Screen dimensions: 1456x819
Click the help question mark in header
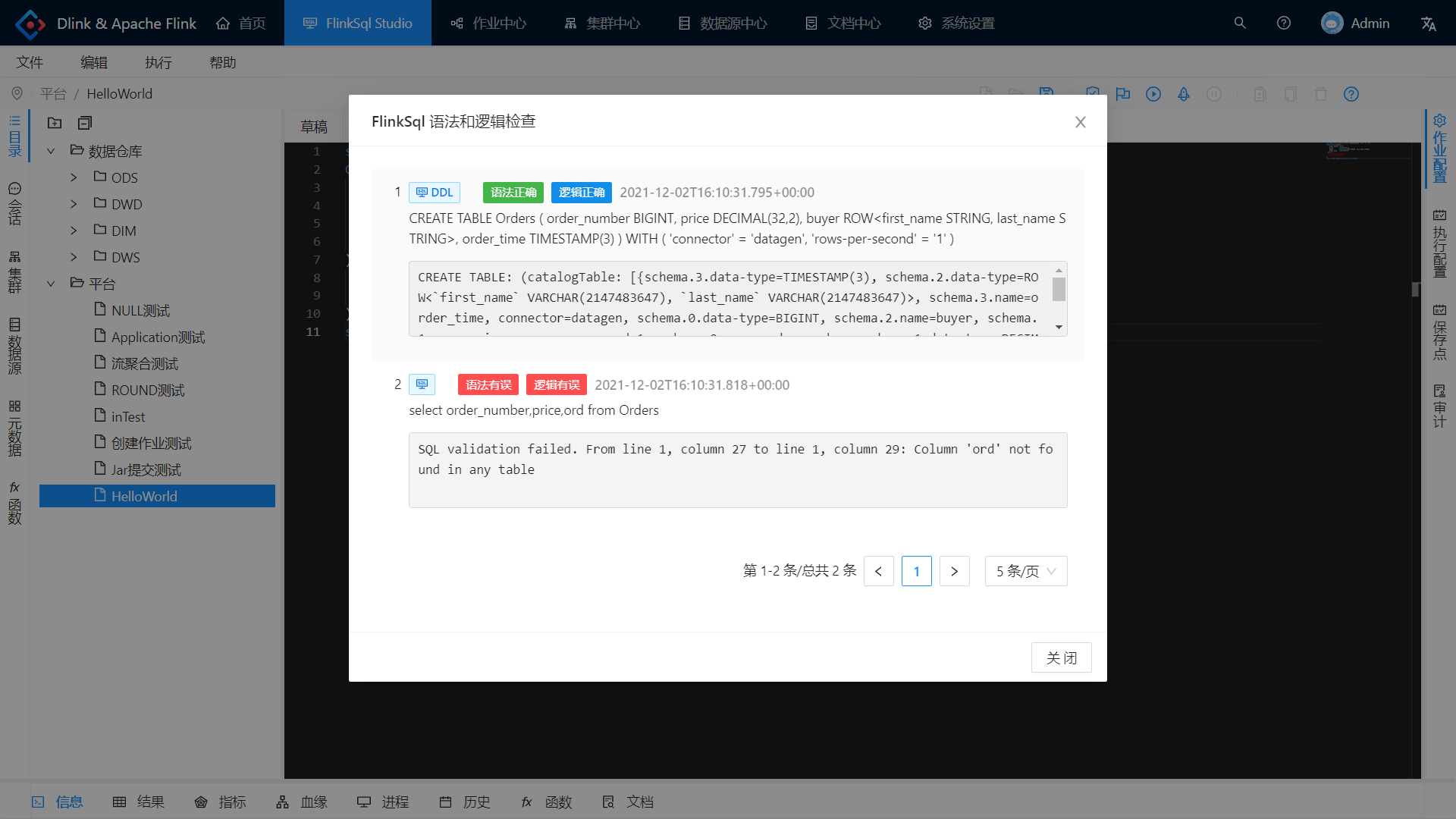(x=1283, y=23)
